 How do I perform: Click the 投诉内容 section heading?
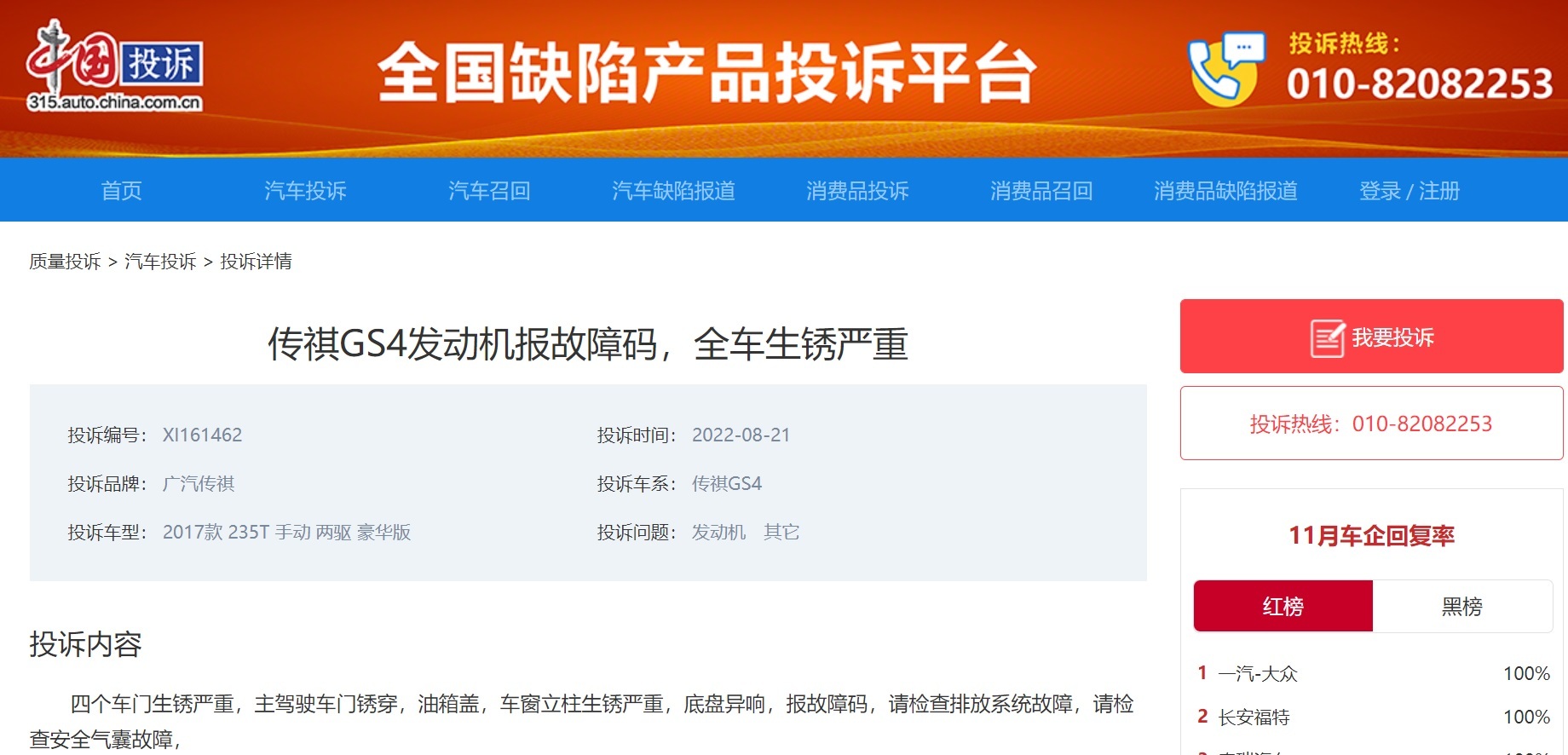(x=85, y=644)
